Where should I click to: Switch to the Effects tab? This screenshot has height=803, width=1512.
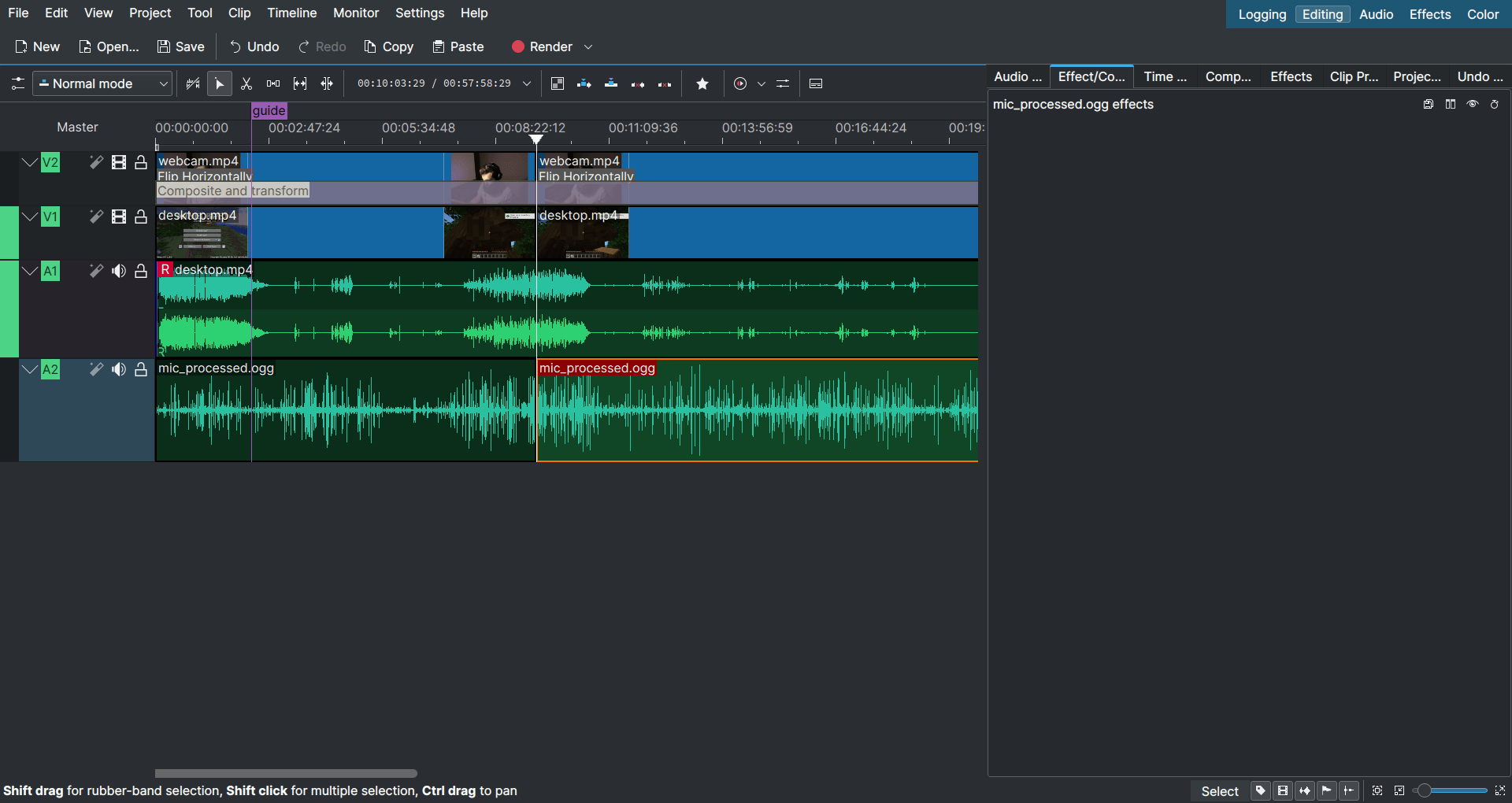(1290, 76)
